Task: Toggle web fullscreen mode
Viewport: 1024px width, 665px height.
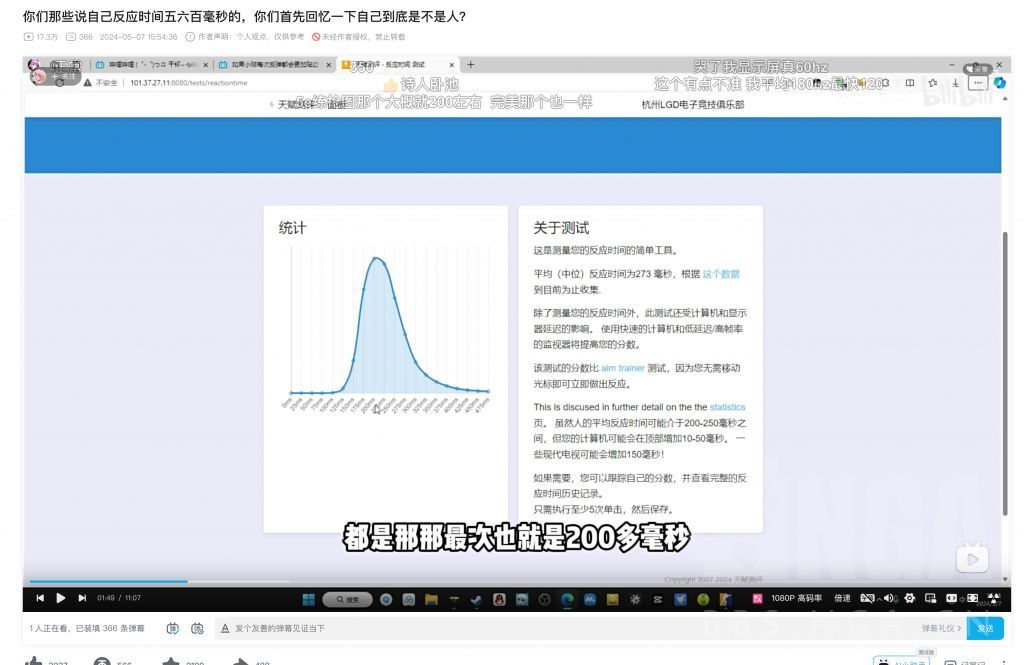Action: (x=951, y=598)
